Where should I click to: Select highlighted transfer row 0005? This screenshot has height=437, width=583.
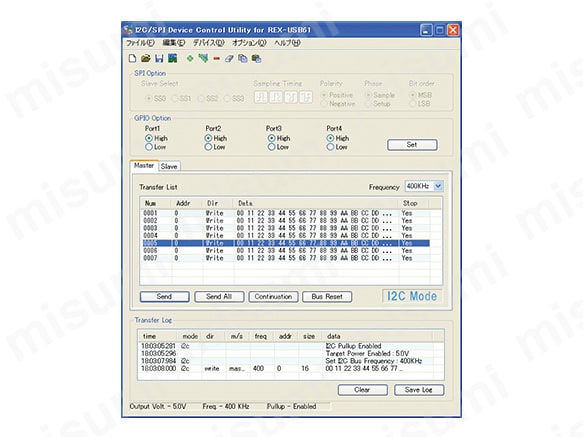click(x=286, y=243)
